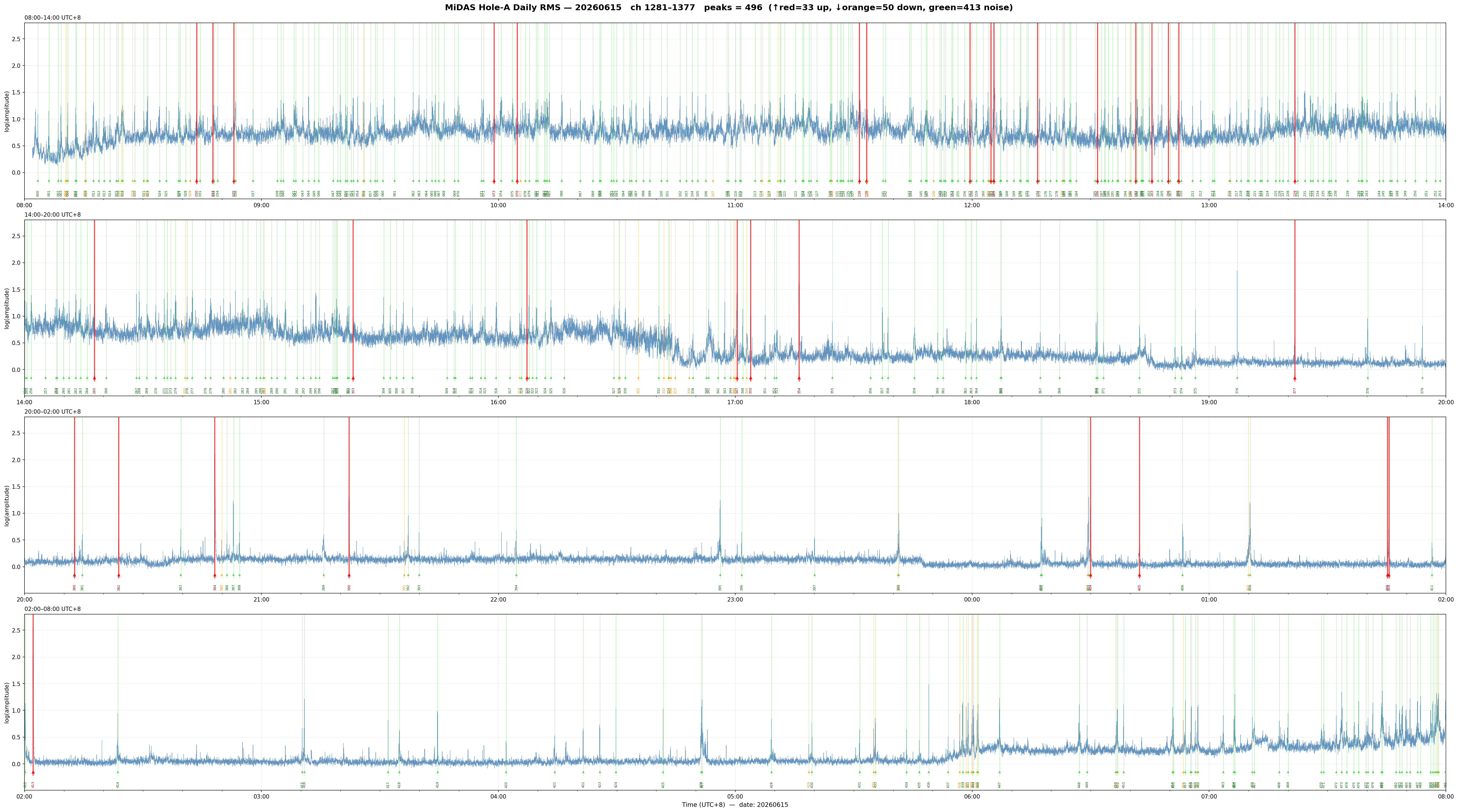This screenshot has height=812, width=1458.
Task: Click the red triangle marker above peak 354
Action: 799,378
